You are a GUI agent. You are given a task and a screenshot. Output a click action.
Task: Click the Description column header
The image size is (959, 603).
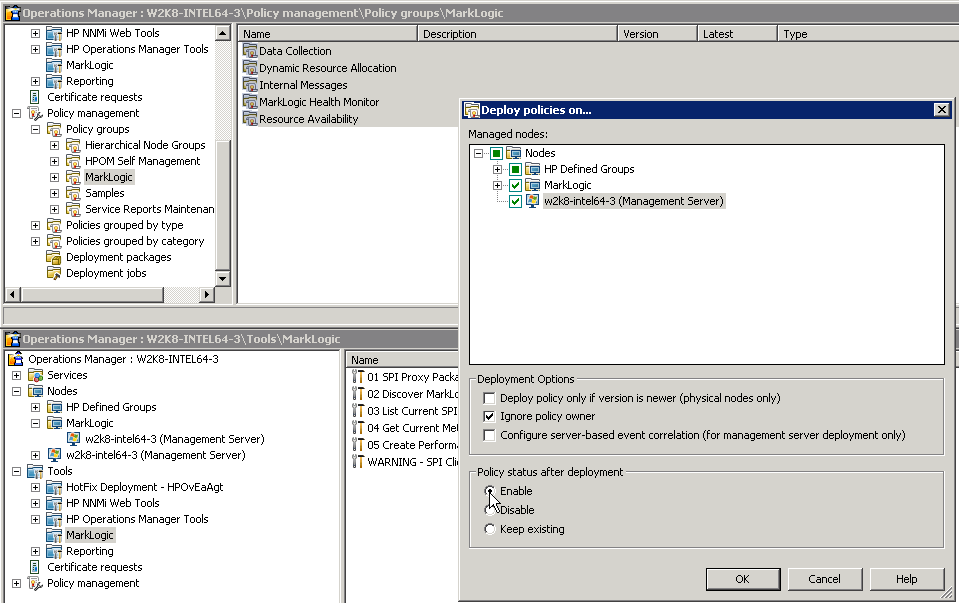(516, 34)
